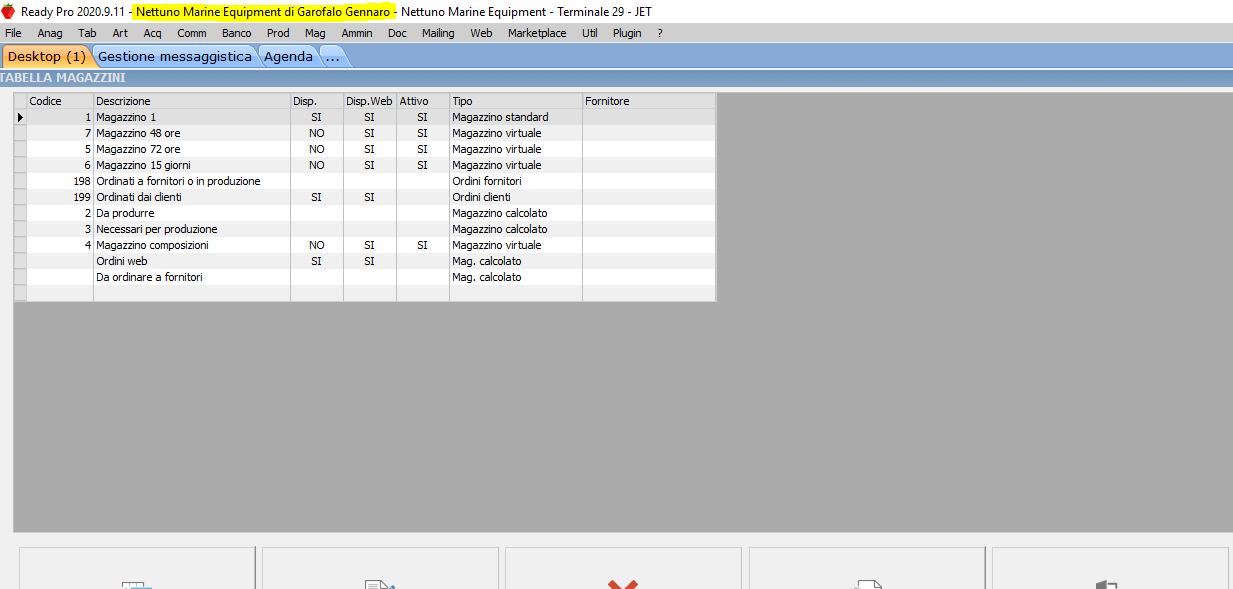Switch to the Gestione messaggistica tab
Image resolution: width=1233 pixels, height=589 pixels.
pos(175,56)
